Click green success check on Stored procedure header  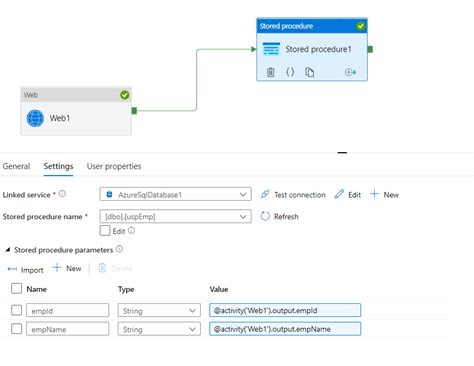[360, 26]
